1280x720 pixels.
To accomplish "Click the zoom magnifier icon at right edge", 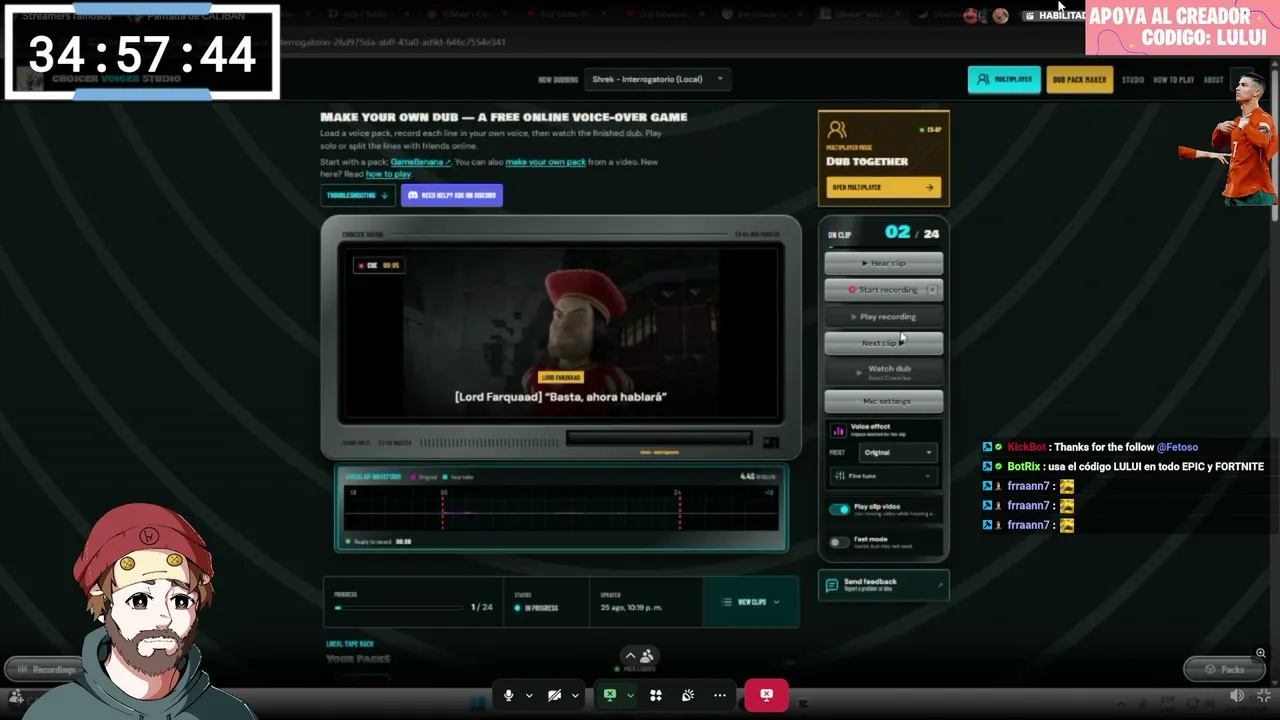I will [x=1260, y=653].
